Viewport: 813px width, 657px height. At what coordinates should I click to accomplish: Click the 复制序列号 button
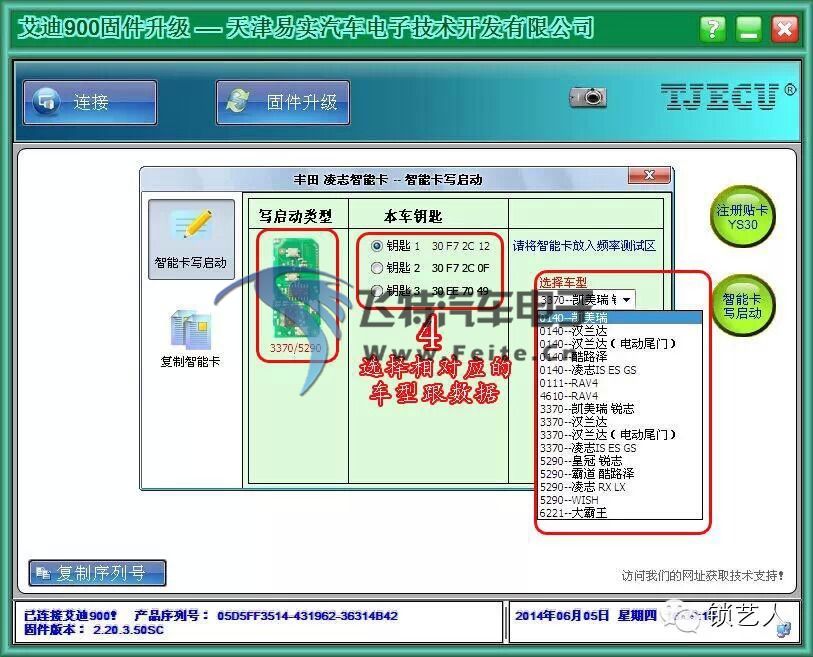[97, 573]
